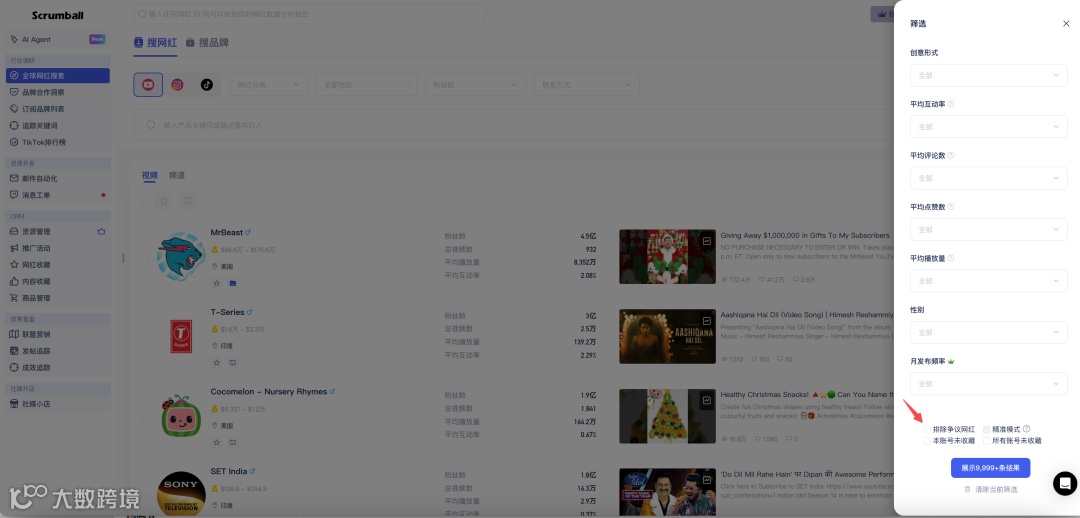Click the 展示9,999+条结果 button
Image resolution: width=1080 pixels, height=518 pixels.
[x=990, y=468]
